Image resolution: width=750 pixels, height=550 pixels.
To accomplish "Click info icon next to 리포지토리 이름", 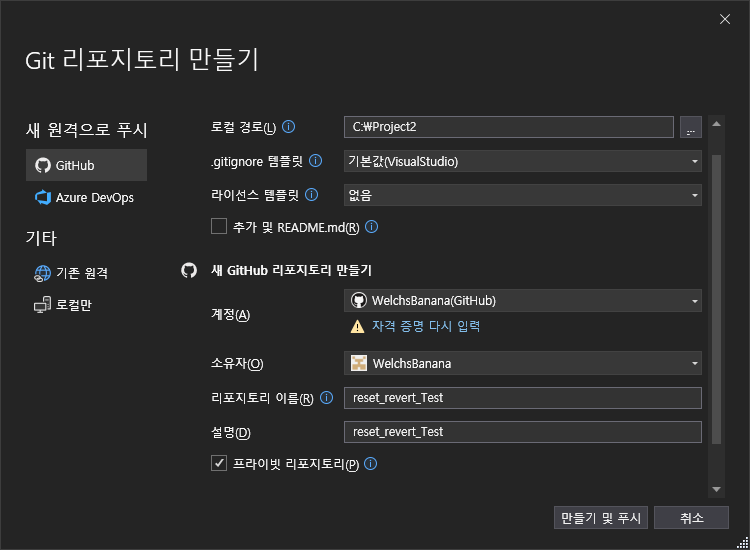I will coord(326,397).
